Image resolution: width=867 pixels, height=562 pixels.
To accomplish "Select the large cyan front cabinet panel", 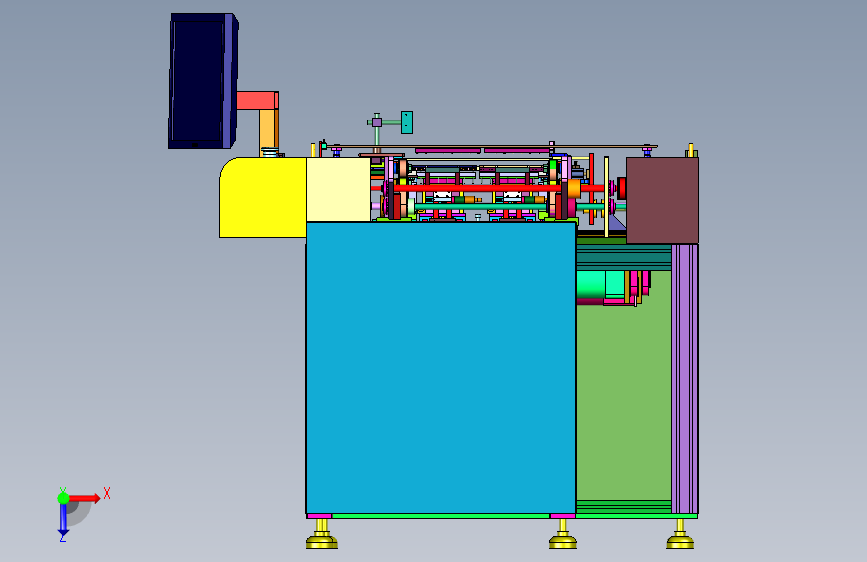I will (441, 368).
